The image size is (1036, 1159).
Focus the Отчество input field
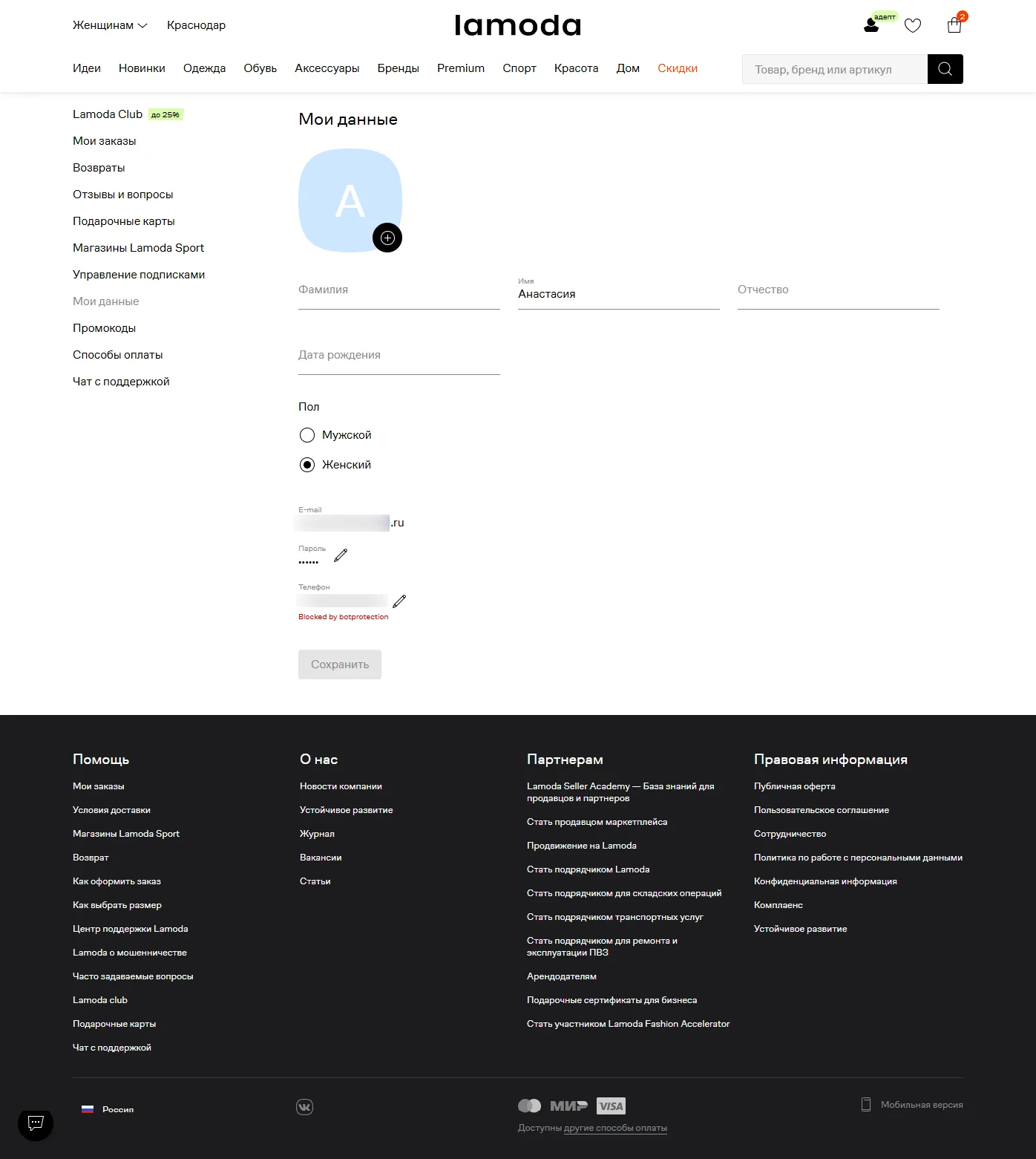pos(839,291)
